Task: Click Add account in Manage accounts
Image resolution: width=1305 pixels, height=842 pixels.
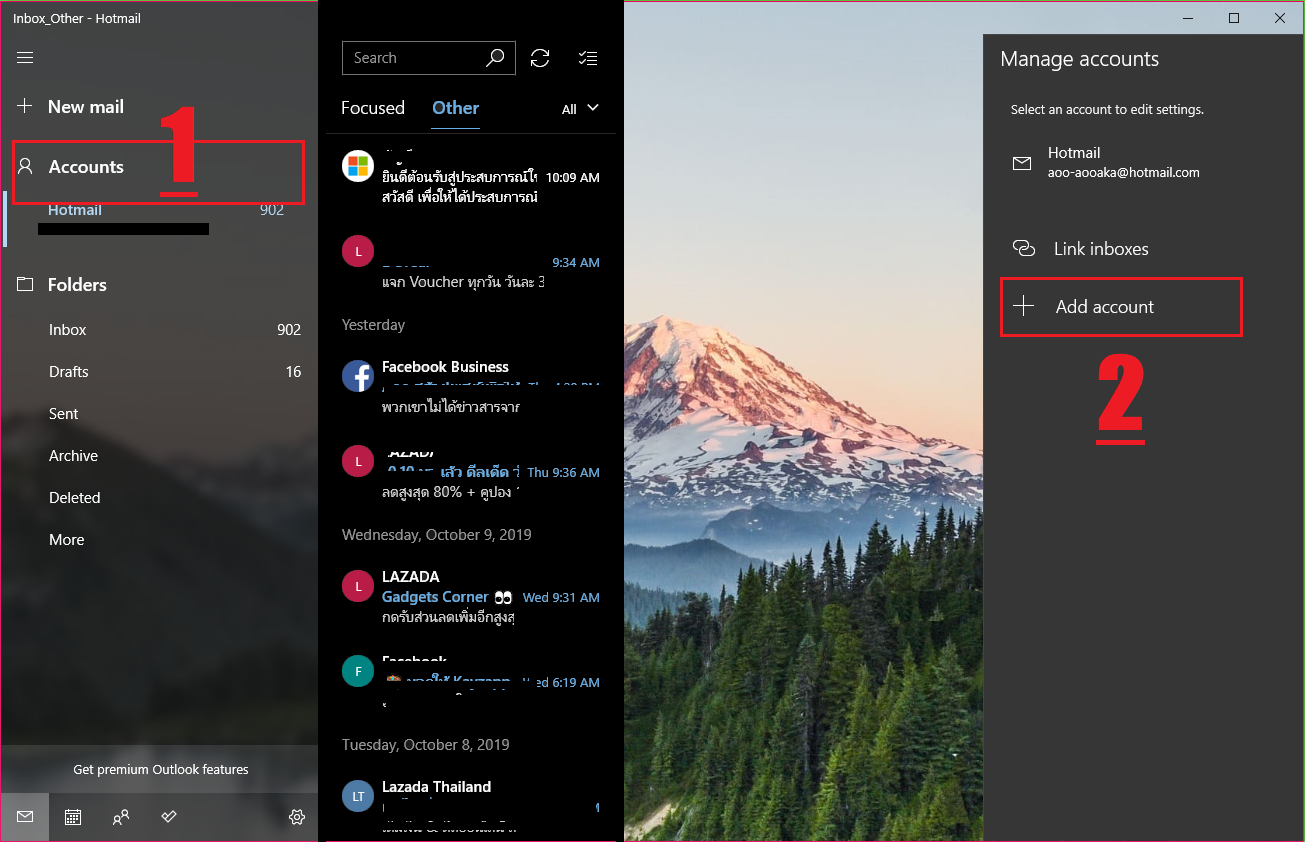Action: coord(1121,307)
